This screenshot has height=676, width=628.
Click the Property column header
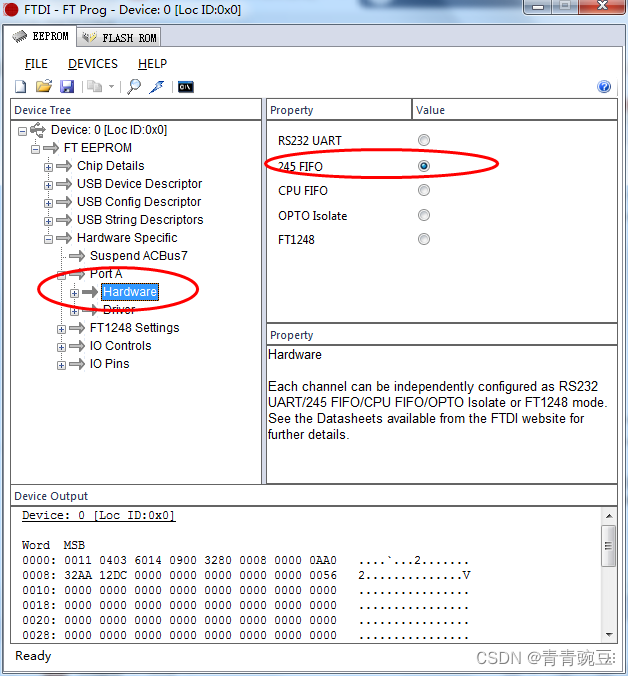(x=339, y=110)
